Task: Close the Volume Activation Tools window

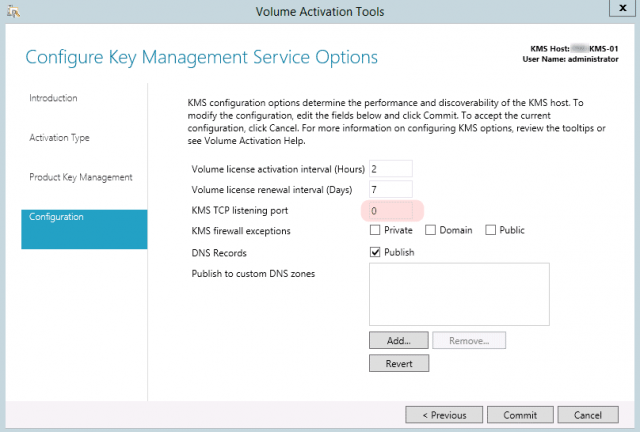Action: click(617, 13)
